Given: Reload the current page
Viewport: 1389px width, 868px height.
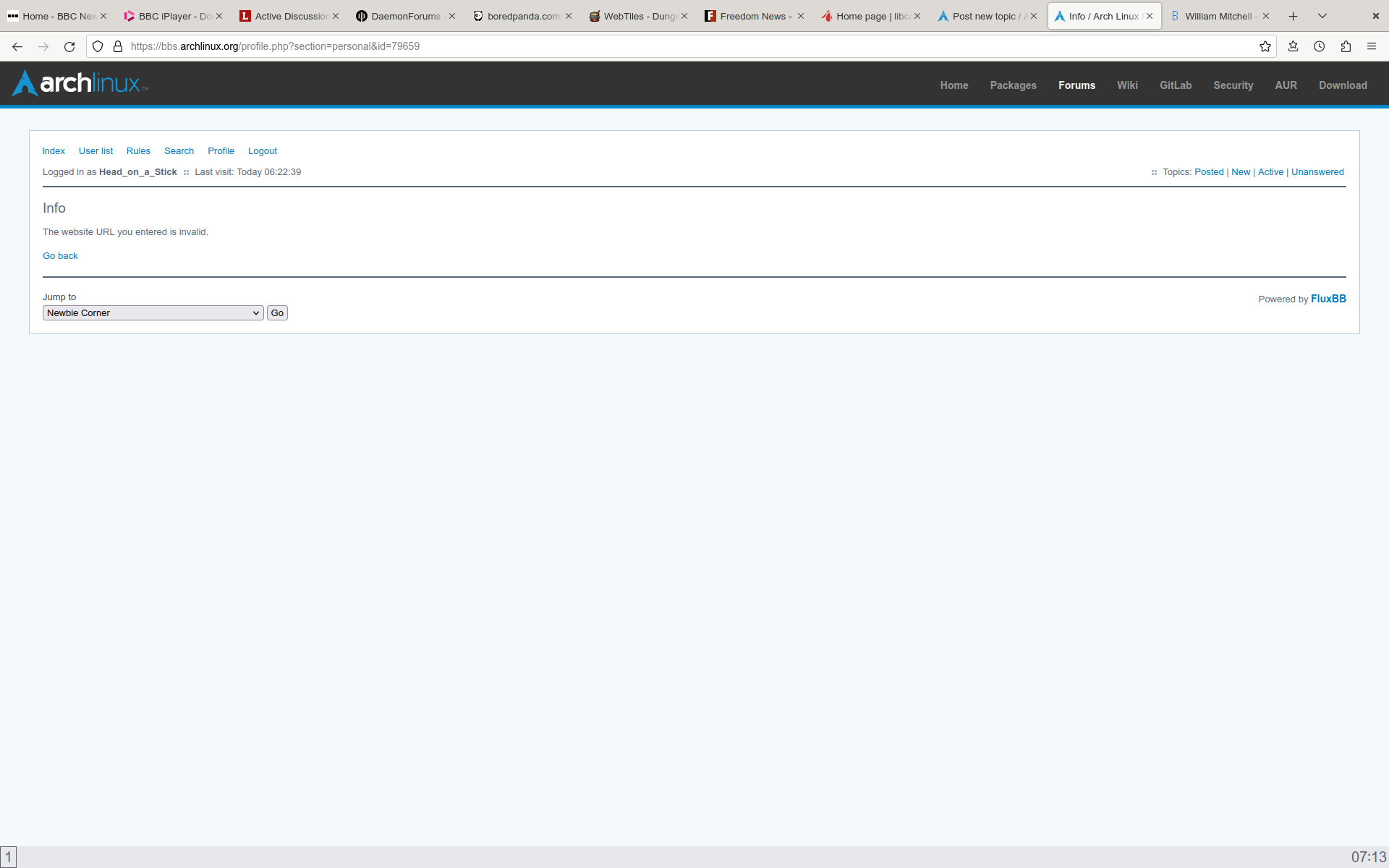Looking at the screenshot, I should [x=69, y=46].
